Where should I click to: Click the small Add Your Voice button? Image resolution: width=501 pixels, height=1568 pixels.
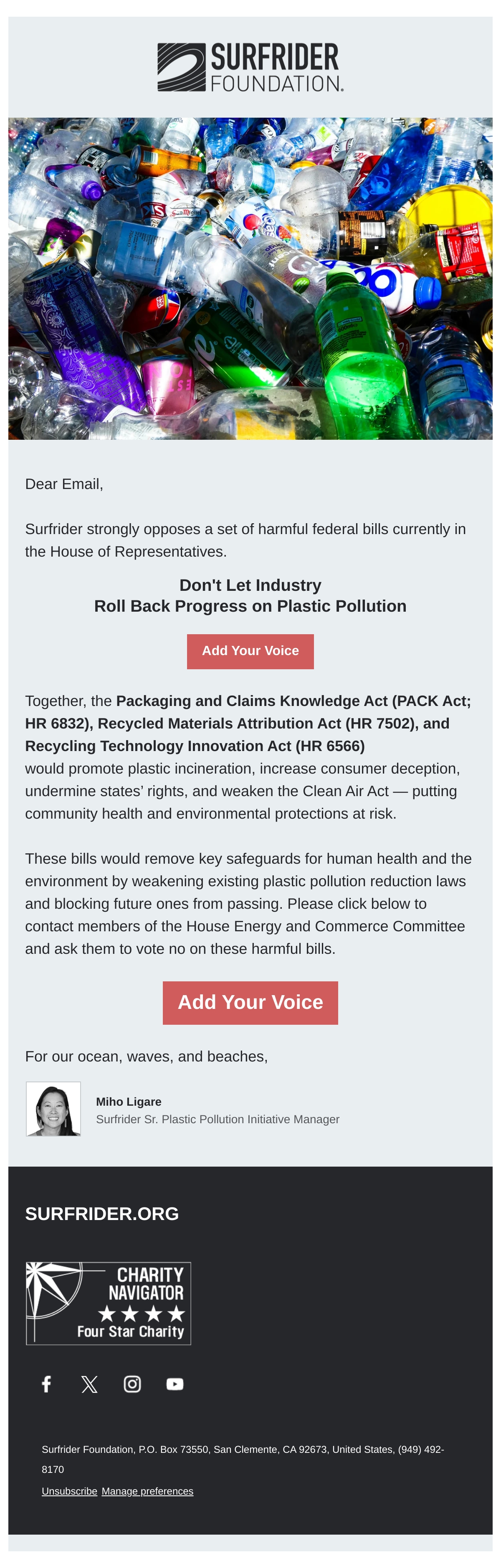coord(250,651)
